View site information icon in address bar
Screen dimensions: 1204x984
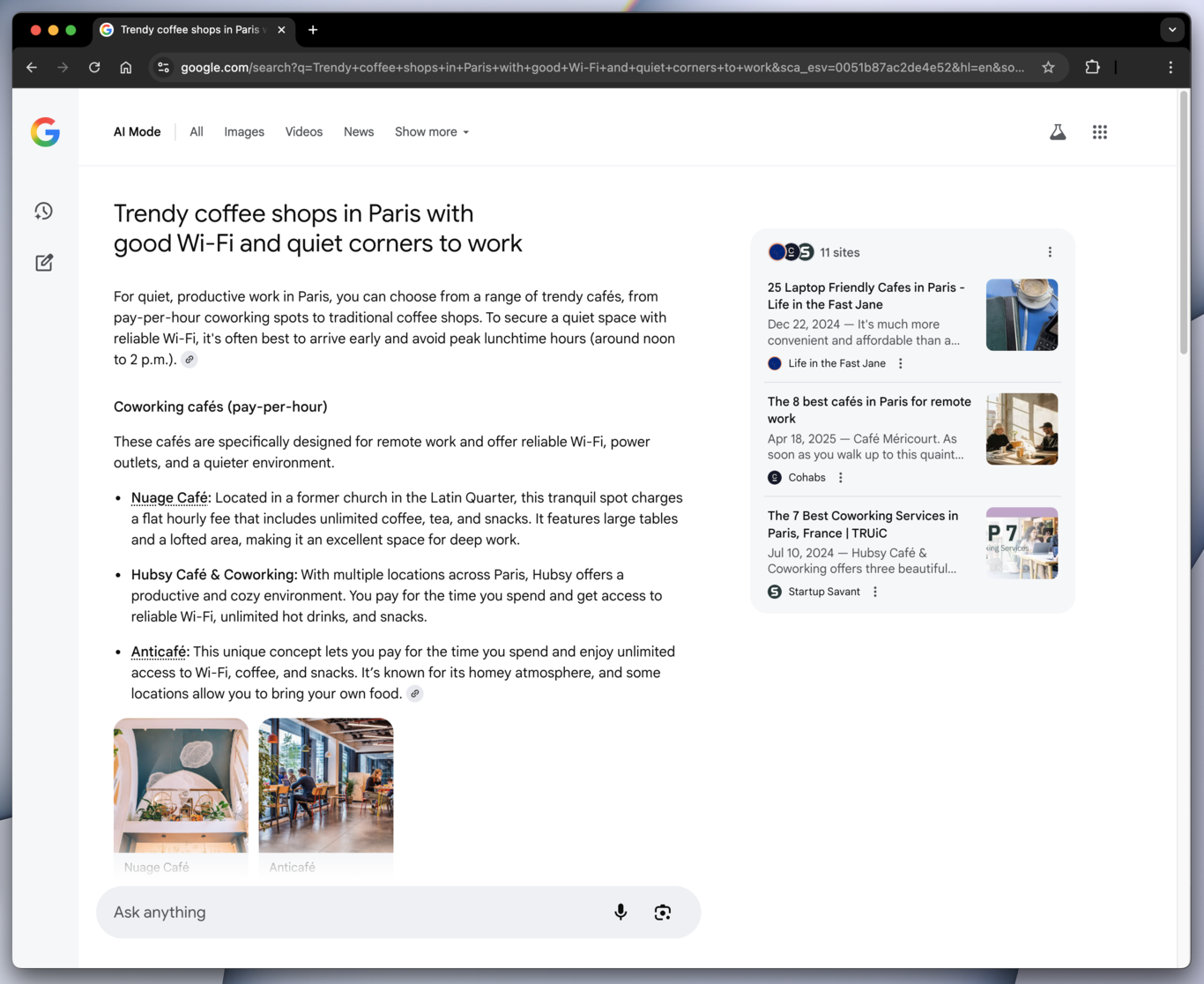click(163, 67)
